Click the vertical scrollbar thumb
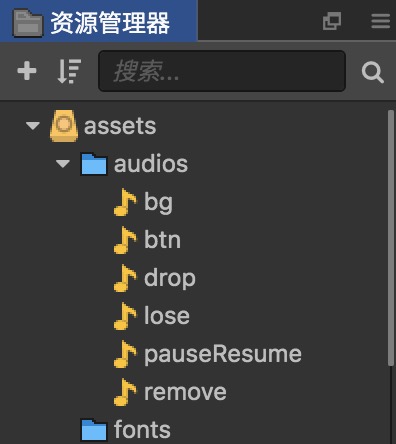The height and width of the screenshot is (444, 396). point(391,238)
